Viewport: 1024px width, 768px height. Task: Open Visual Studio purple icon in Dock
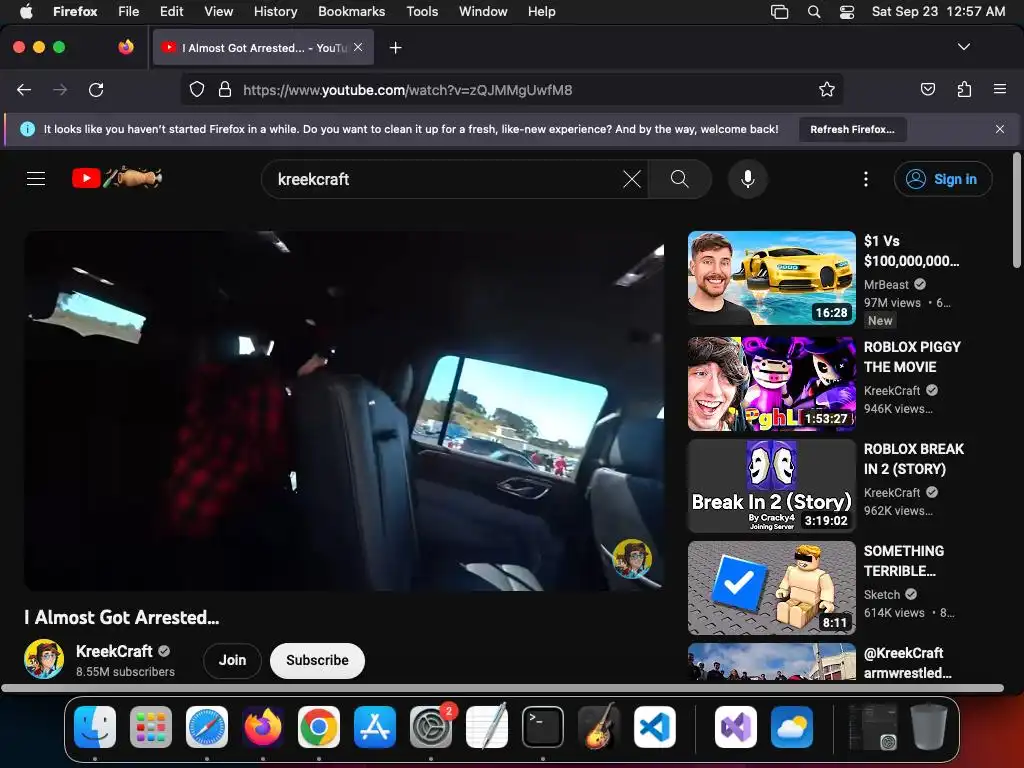[x=735, y=727]
